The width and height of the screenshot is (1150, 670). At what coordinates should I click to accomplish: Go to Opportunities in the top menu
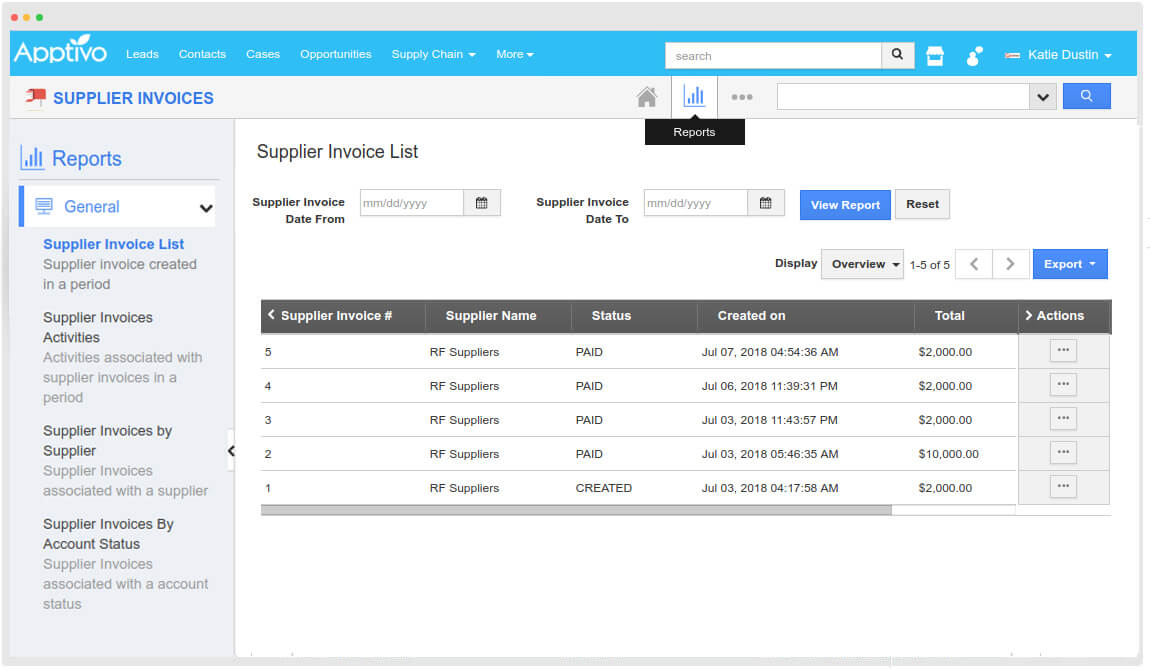pos(335,54)
